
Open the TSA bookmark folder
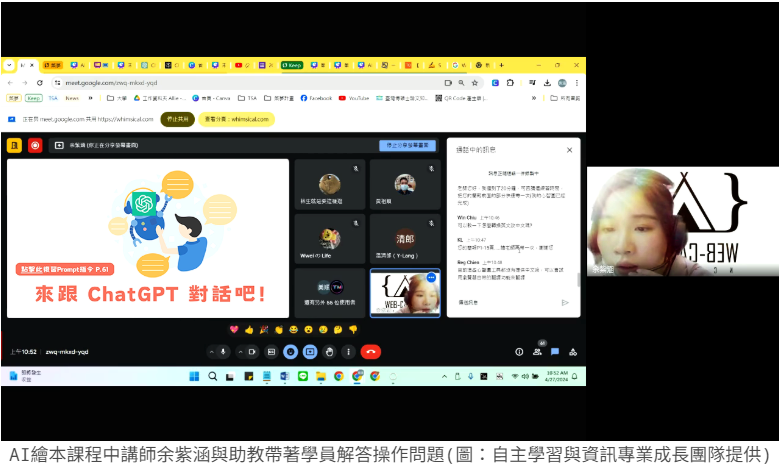pyautogui.click(x=247, y=98)
